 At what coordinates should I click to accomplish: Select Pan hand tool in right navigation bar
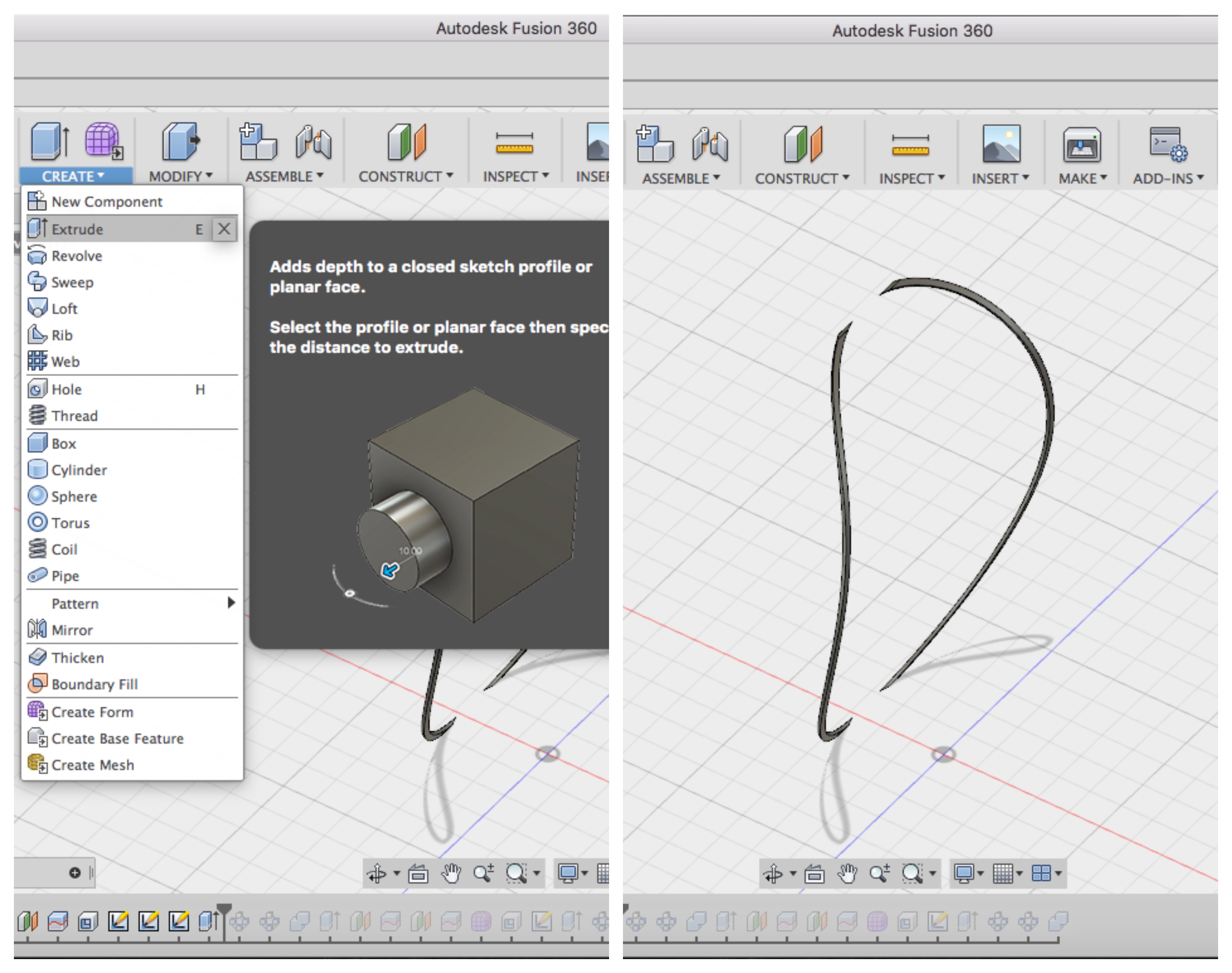pyautogui.click(x=847, y=873)
